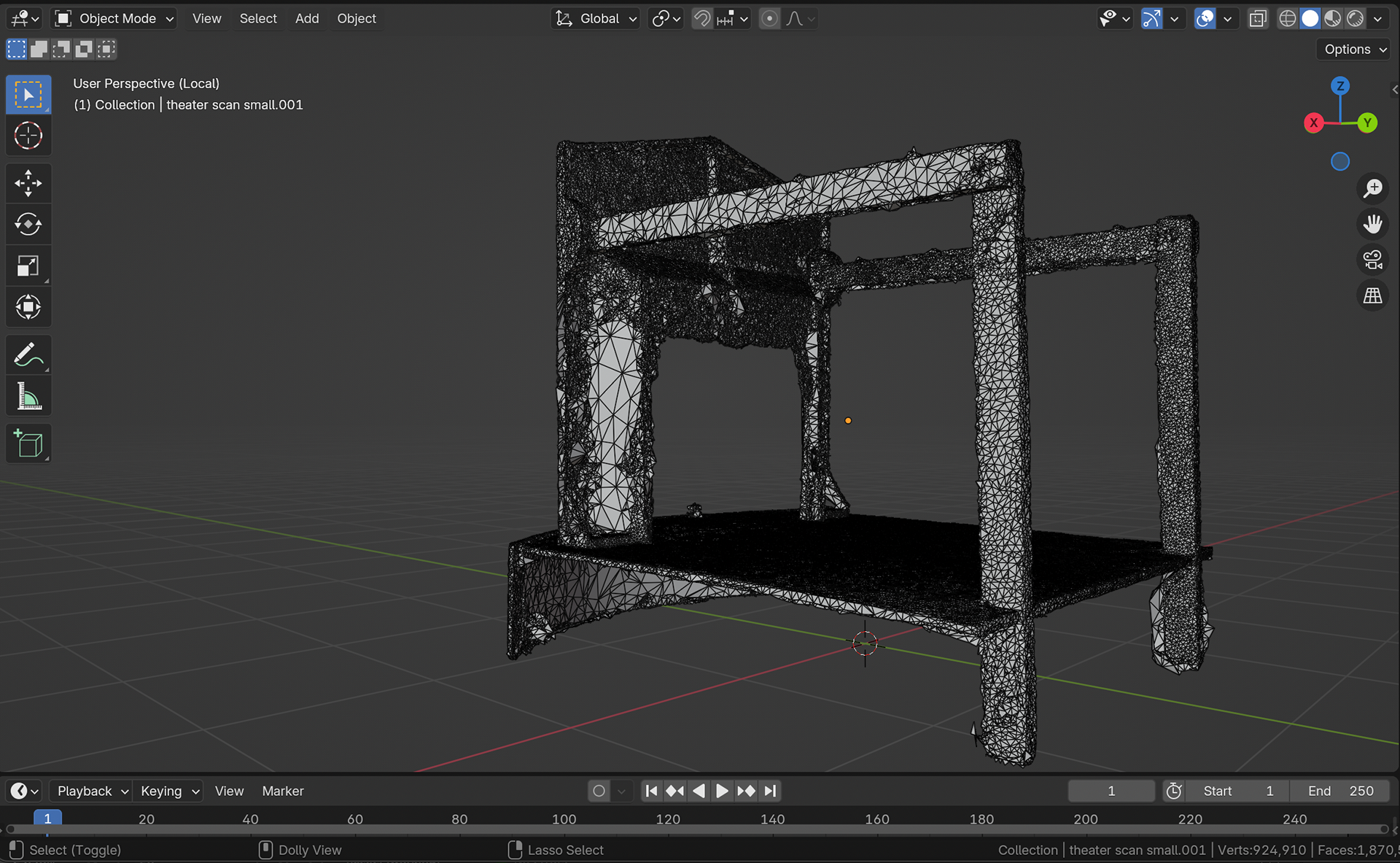
Task: Open the Select menu
Action: (x=258, y=18)
